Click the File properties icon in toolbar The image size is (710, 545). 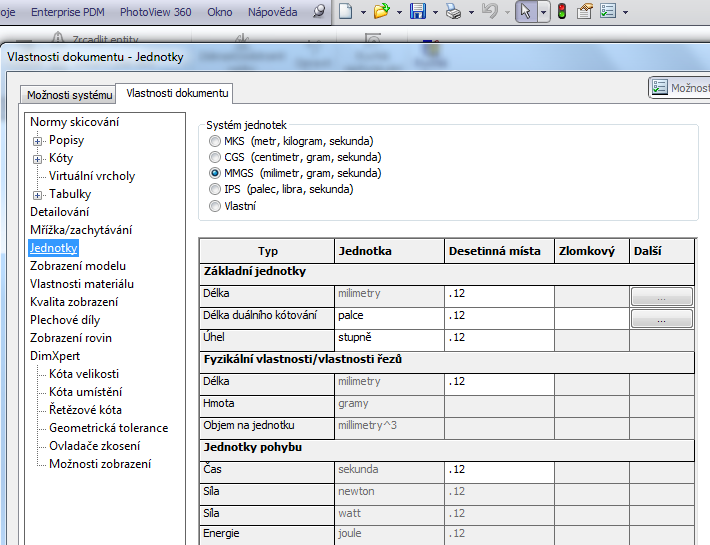coord(585,11)
